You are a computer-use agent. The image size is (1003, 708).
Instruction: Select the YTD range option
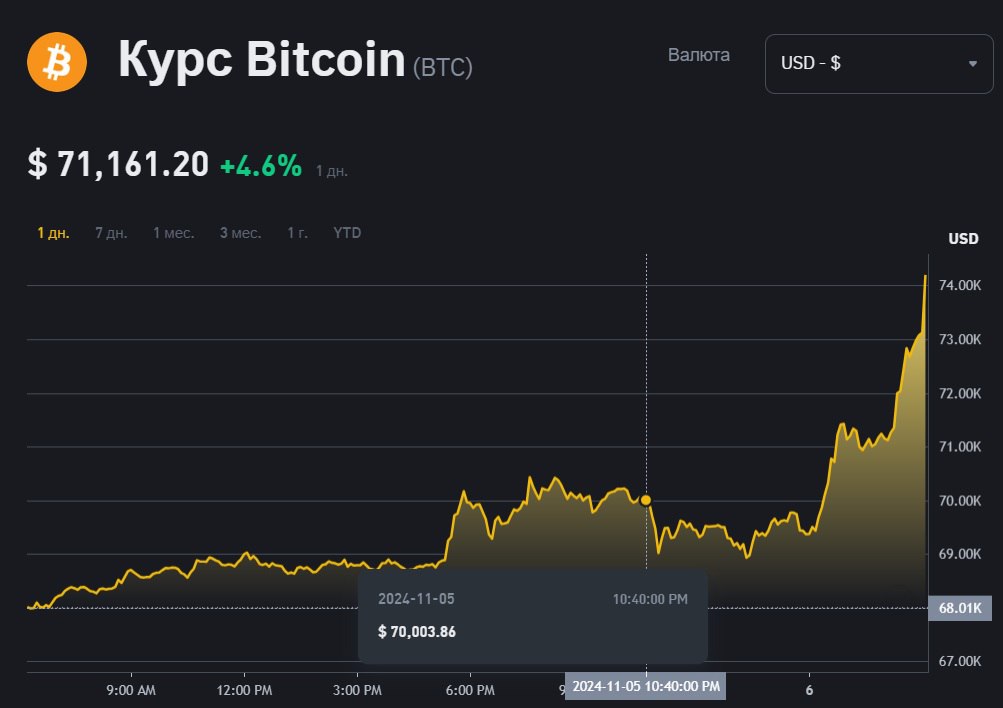tap(347, 233)
